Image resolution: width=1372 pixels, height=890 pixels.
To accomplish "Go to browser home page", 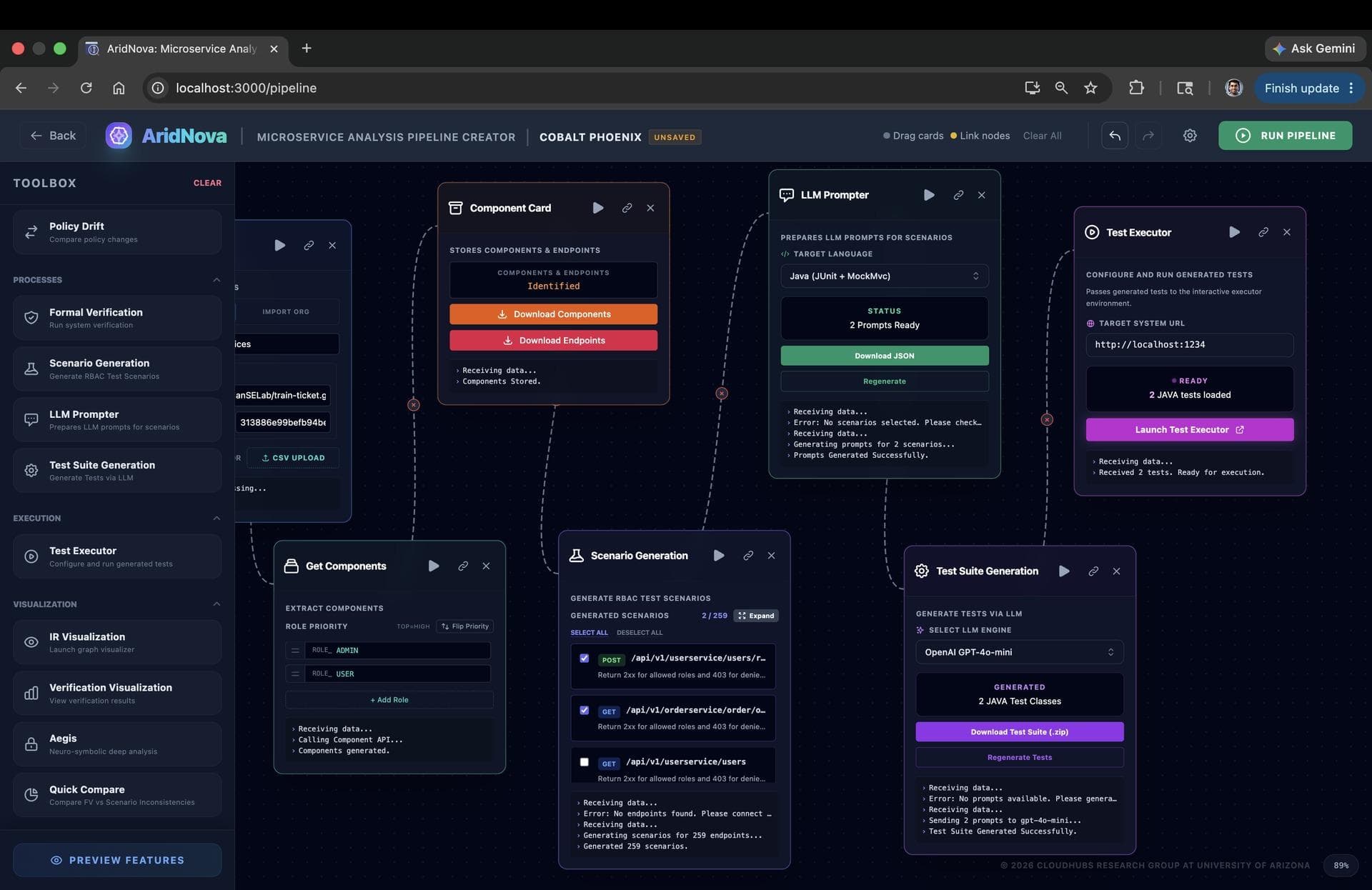I will 119,88.
